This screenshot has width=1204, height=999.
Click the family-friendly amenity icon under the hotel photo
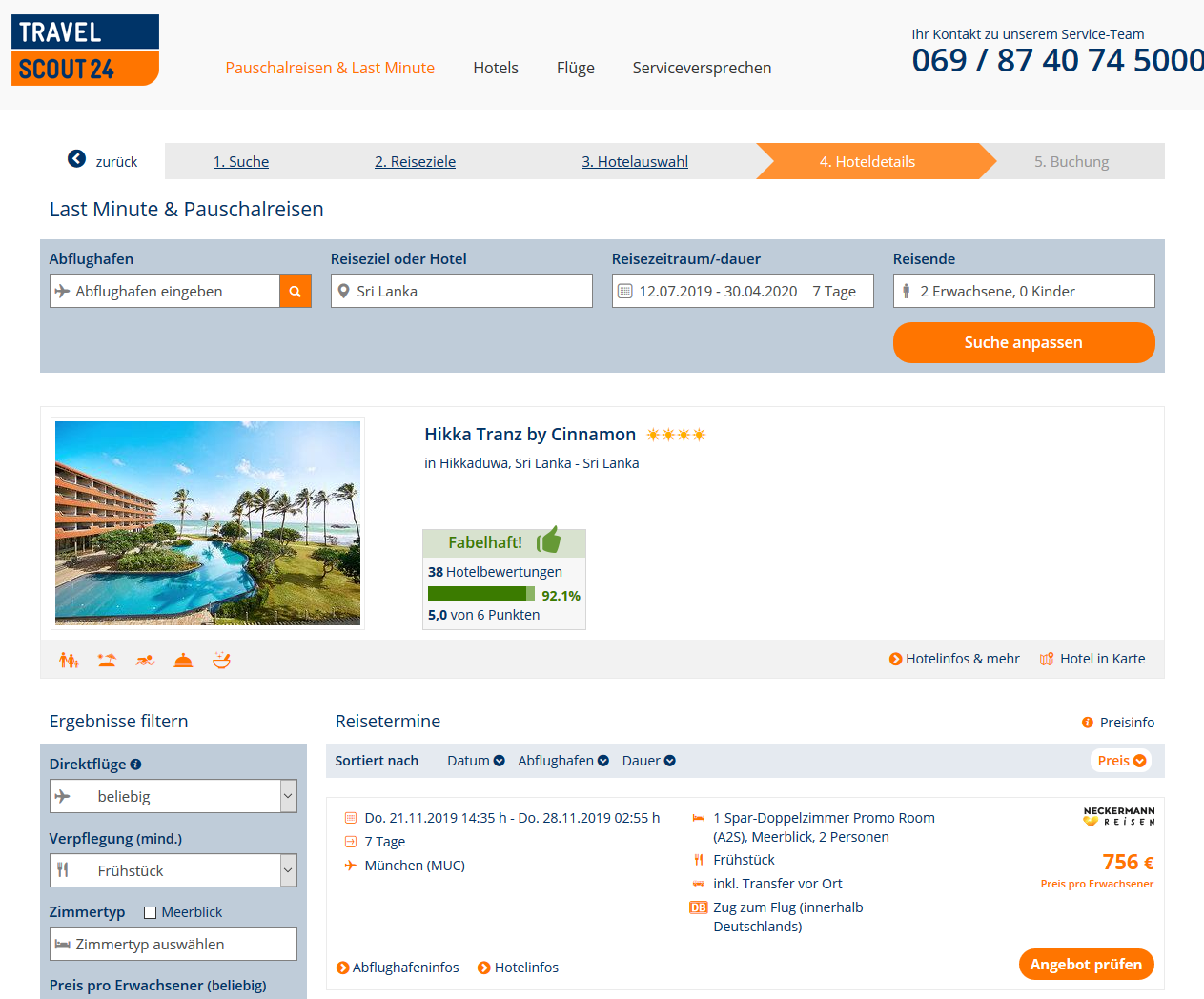click(x=69, y=660)
